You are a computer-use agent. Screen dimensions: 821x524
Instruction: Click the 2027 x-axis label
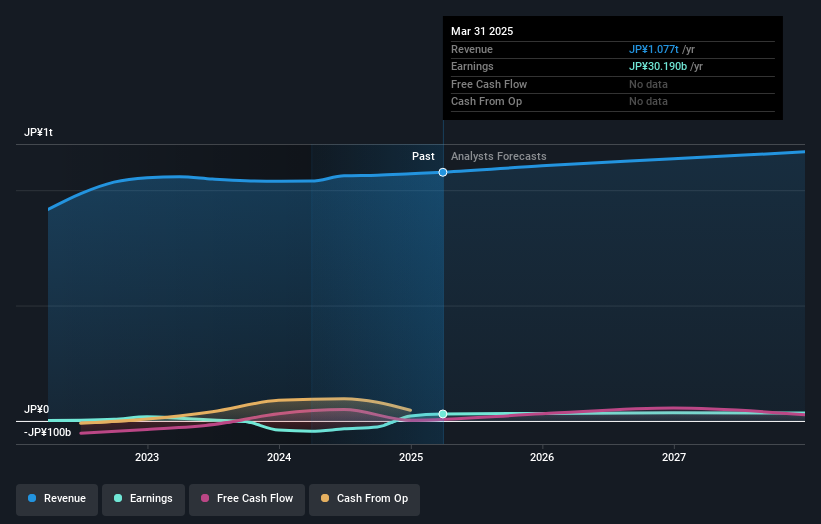[x=674, y=457]
